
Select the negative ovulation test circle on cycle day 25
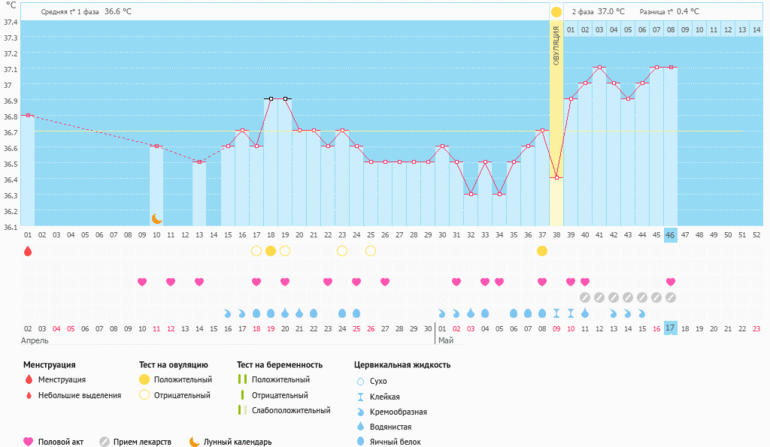click(x=371, y=251)
